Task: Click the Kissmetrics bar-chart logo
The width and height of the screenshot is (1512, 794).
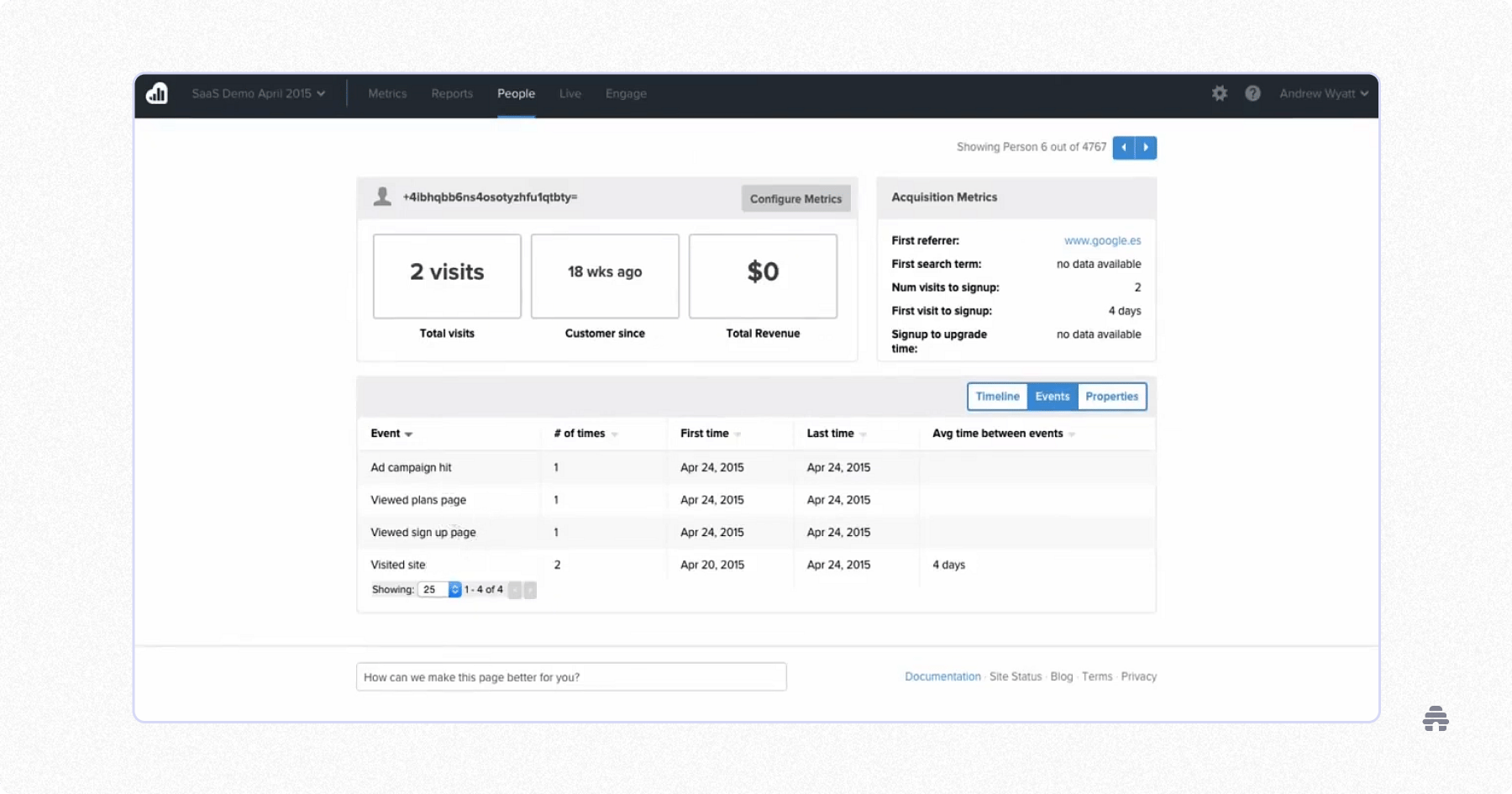Action: [157, 94]
